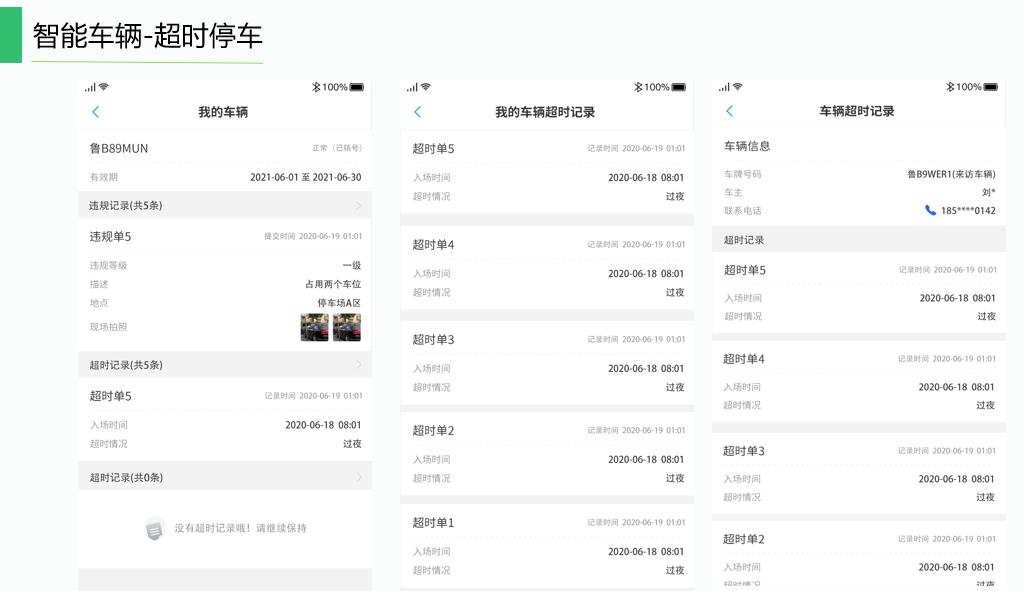Tap license plate 鲁B89MUN
The height and width of the screenshot is (591, 1023).
coord(119,148)
